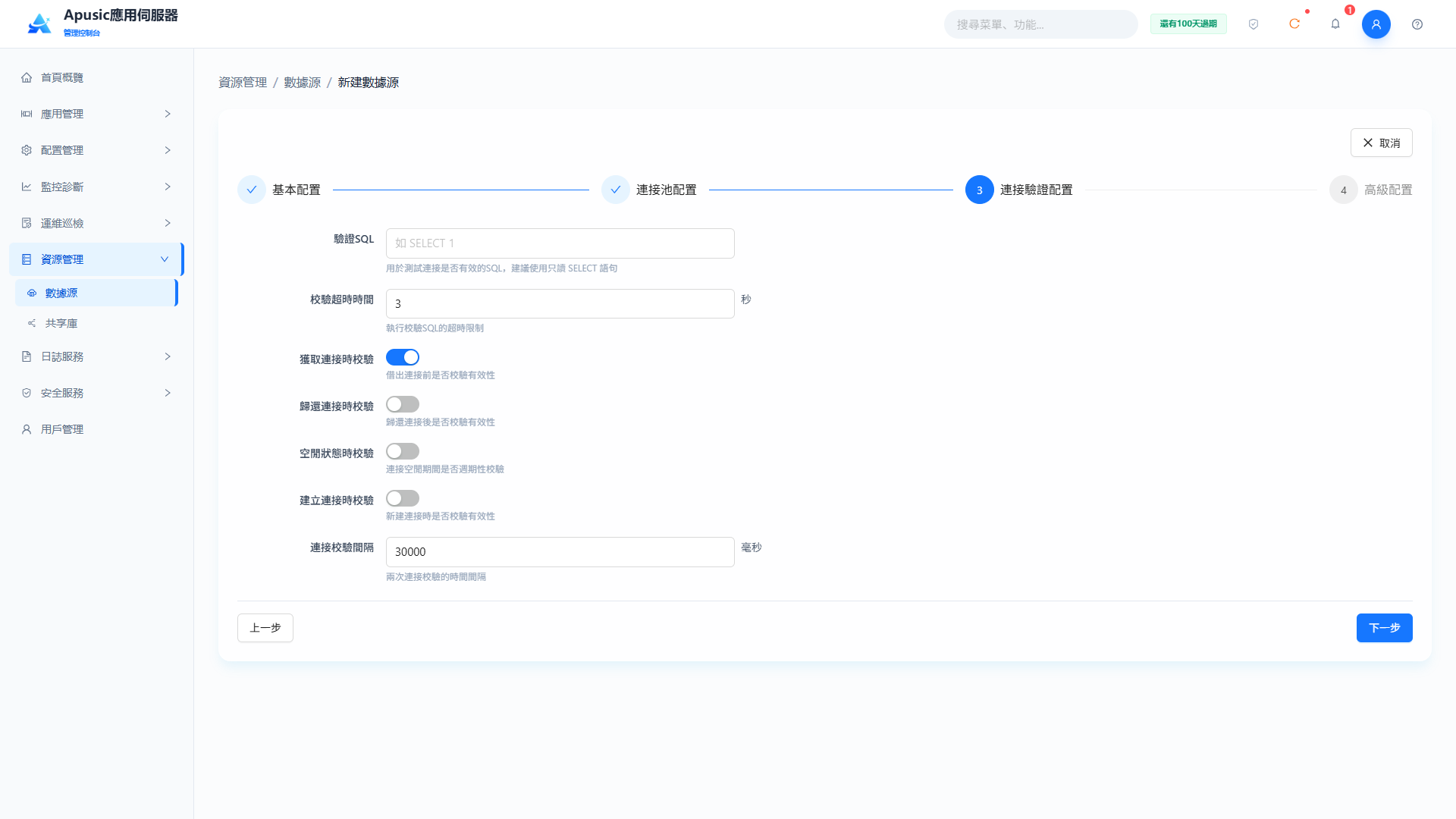Go to 首頁概覽 in the sidebar
The height and width of the screenshot is (819, 1456).
[96, 77]
